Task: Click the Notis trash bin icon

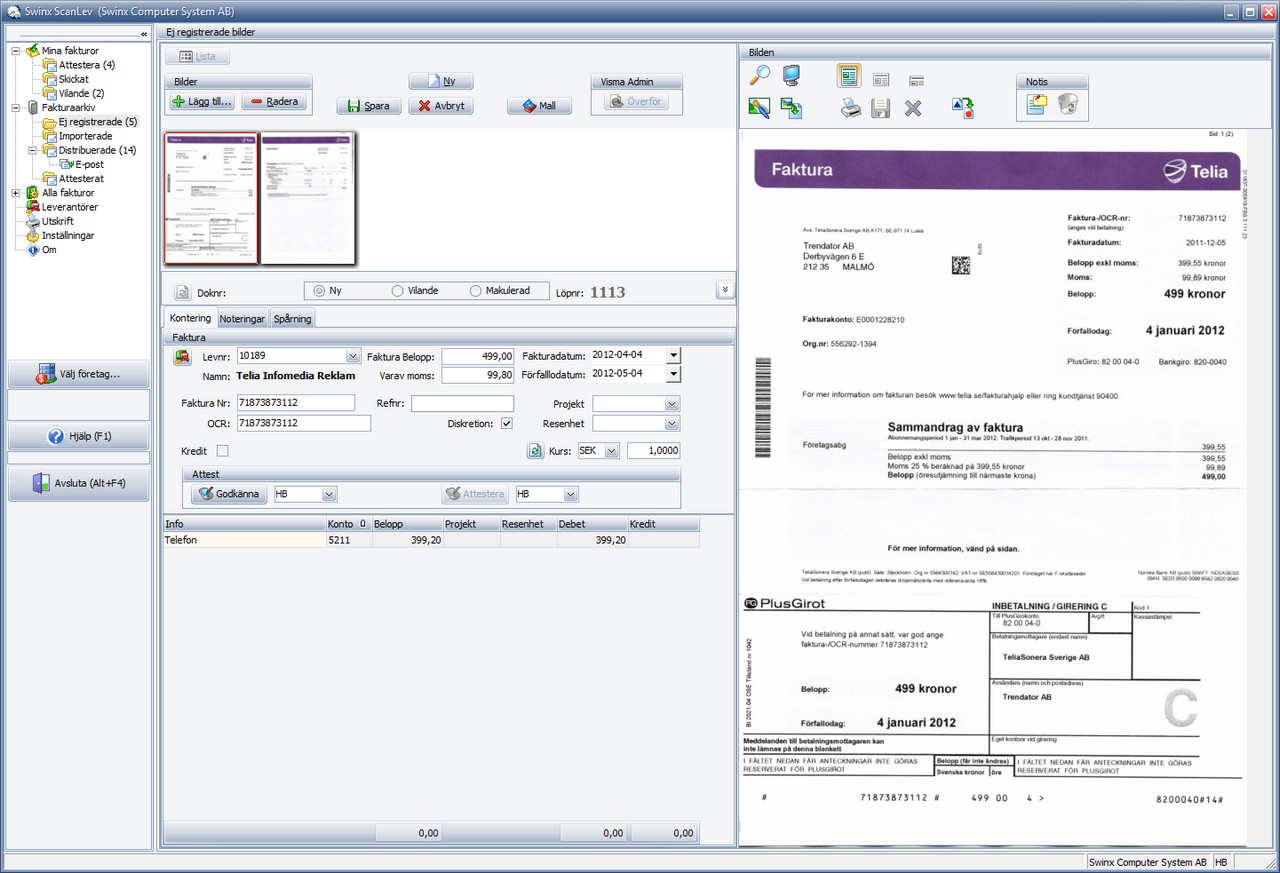Action: pyautogui.click(x=1068, y=104)
